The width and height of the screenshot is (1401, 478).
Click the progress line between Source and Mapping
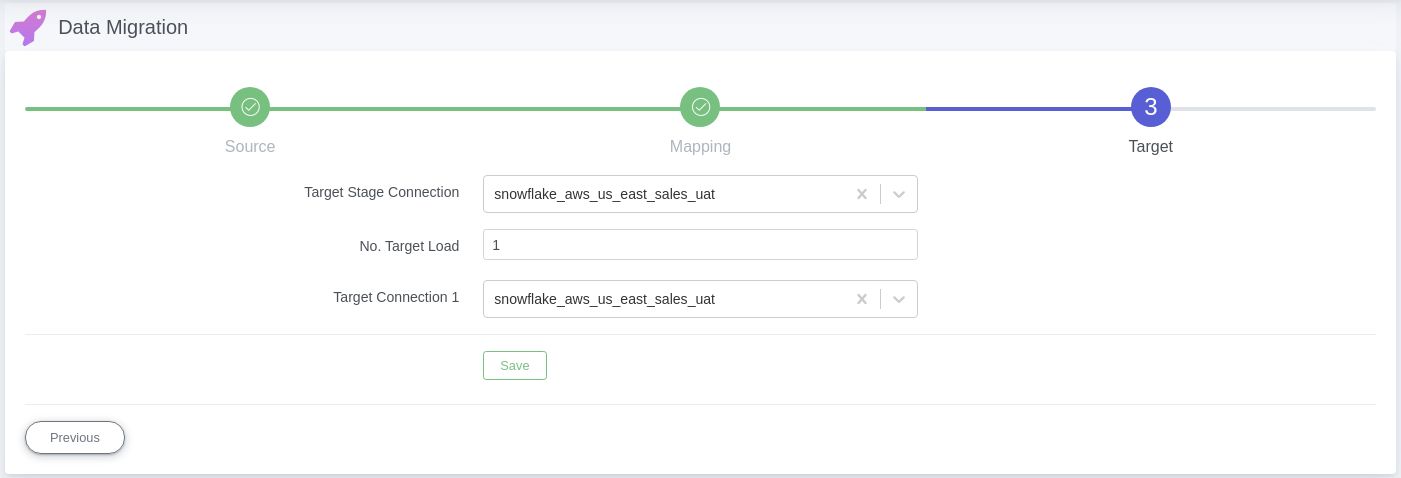pos(475,108)
